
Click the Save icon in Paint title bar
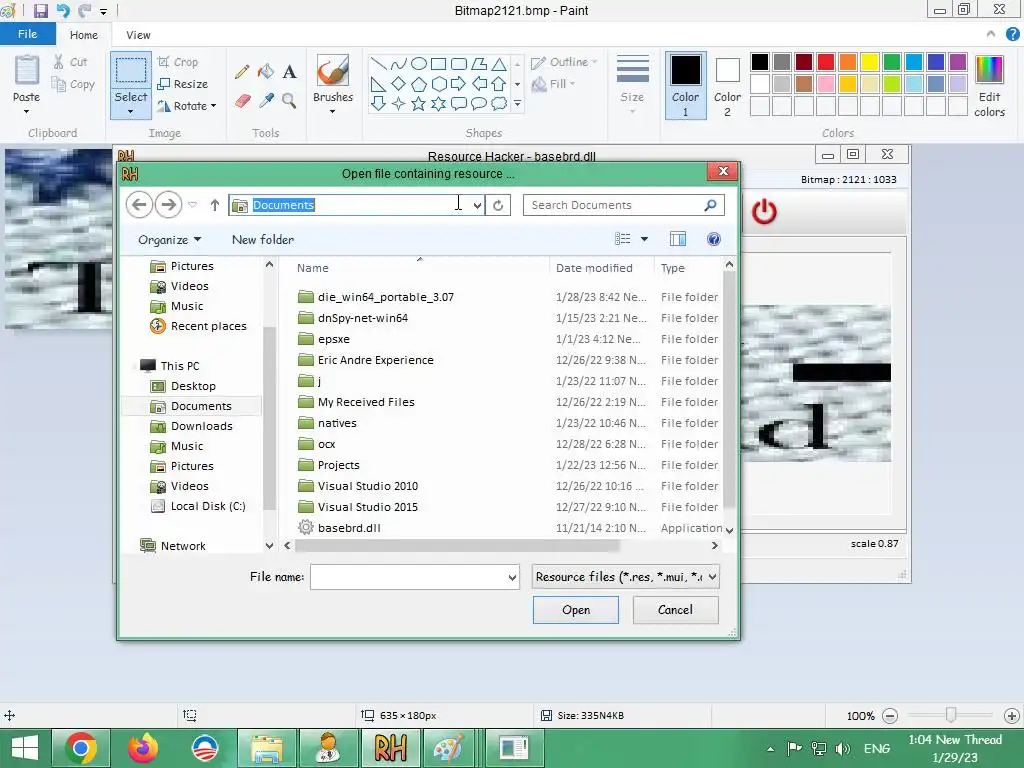pyautogui.click(x=40, y=10)
